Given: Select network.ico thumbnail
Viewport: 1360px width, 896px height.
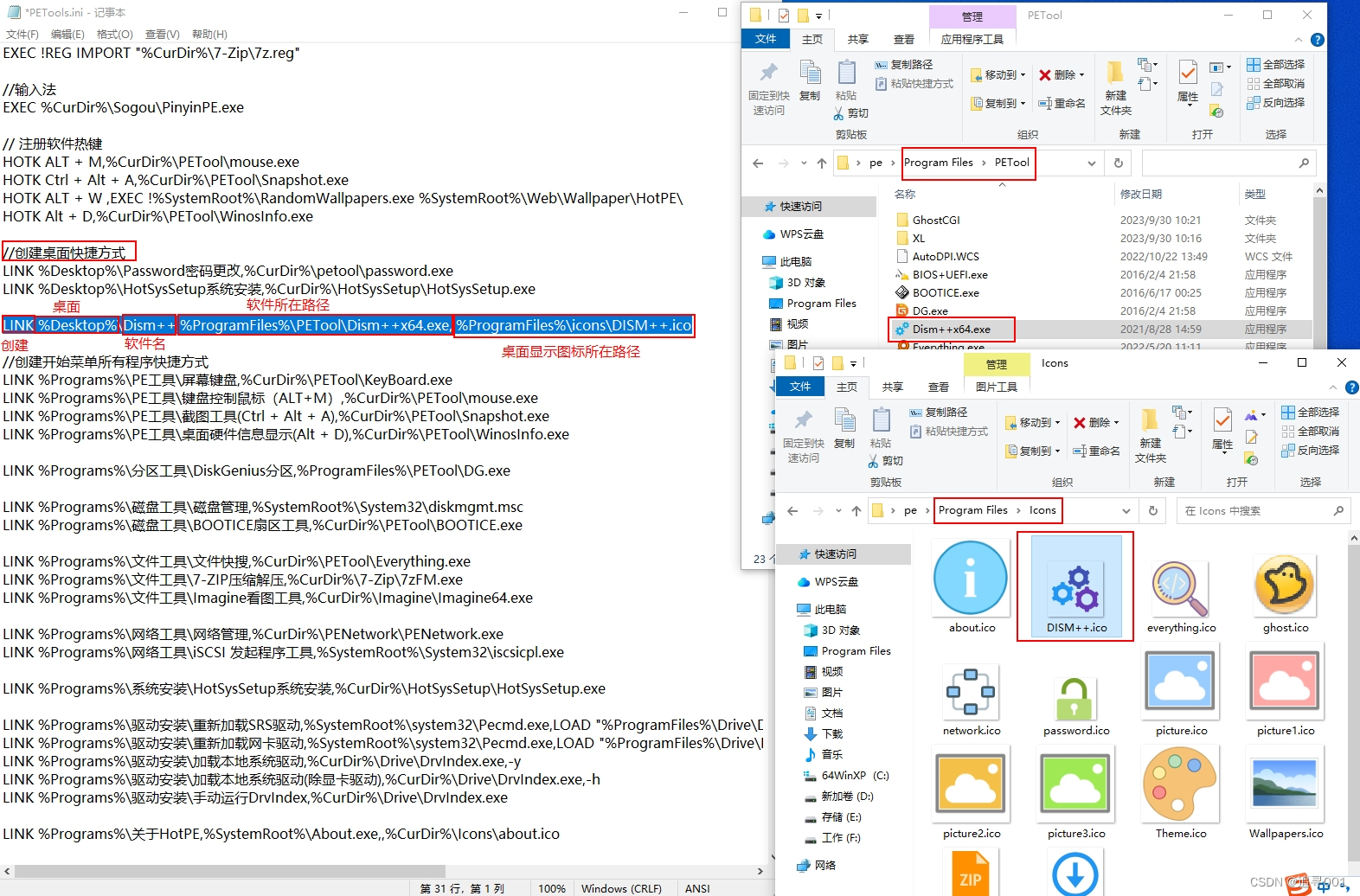Looking at the screenshot, I should pos(972,690).
